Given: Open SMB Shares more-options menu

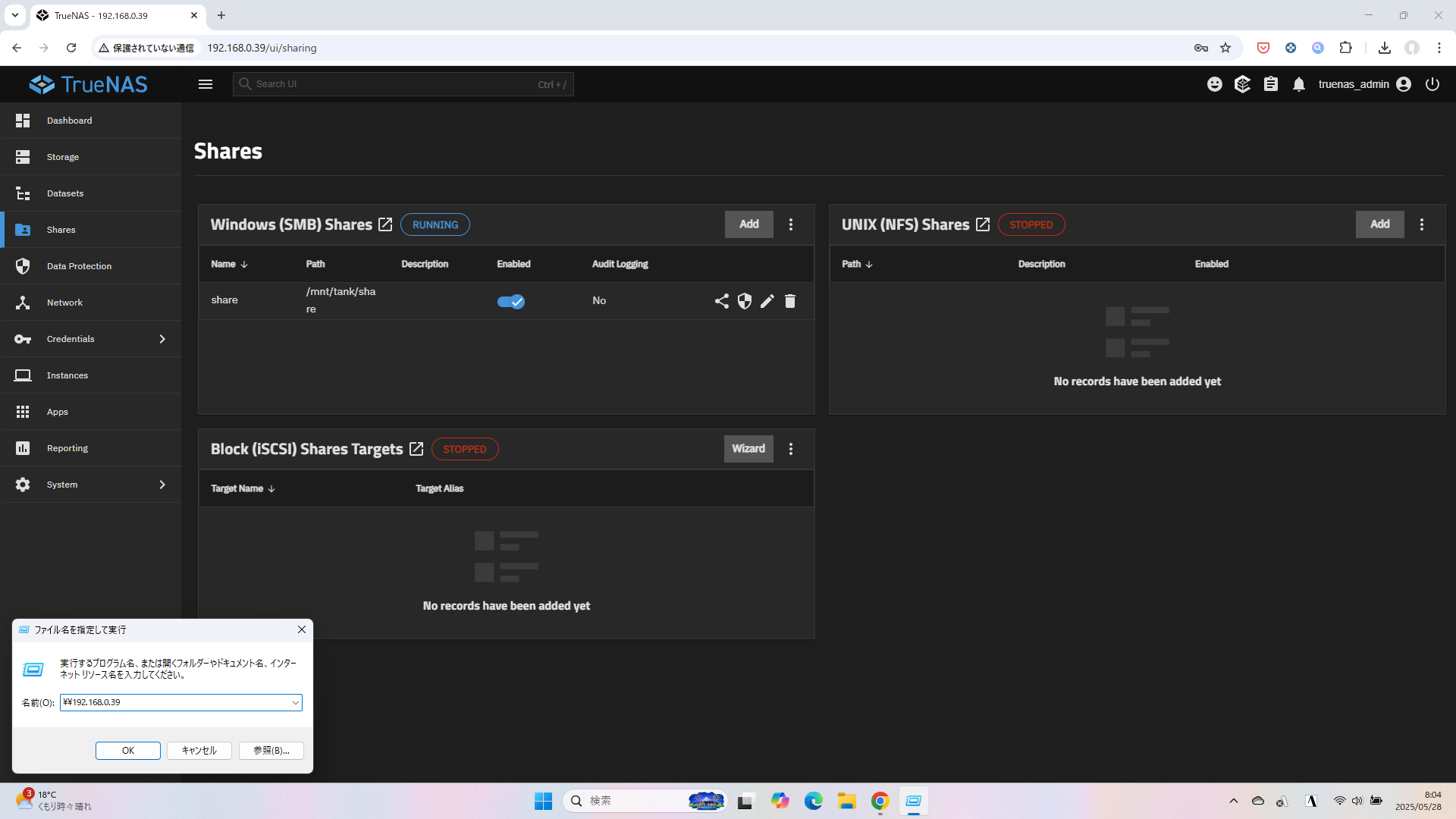Looking at the screenshot, I should pyautogui.click(x=791, y=224).
